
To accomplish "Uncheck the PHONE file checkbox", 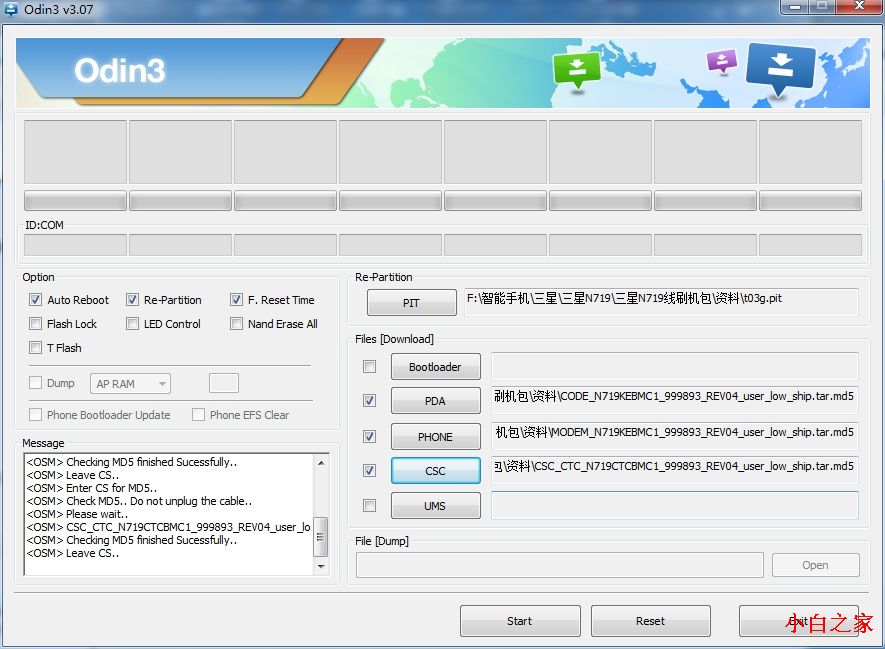I will [x=369, y=436].
